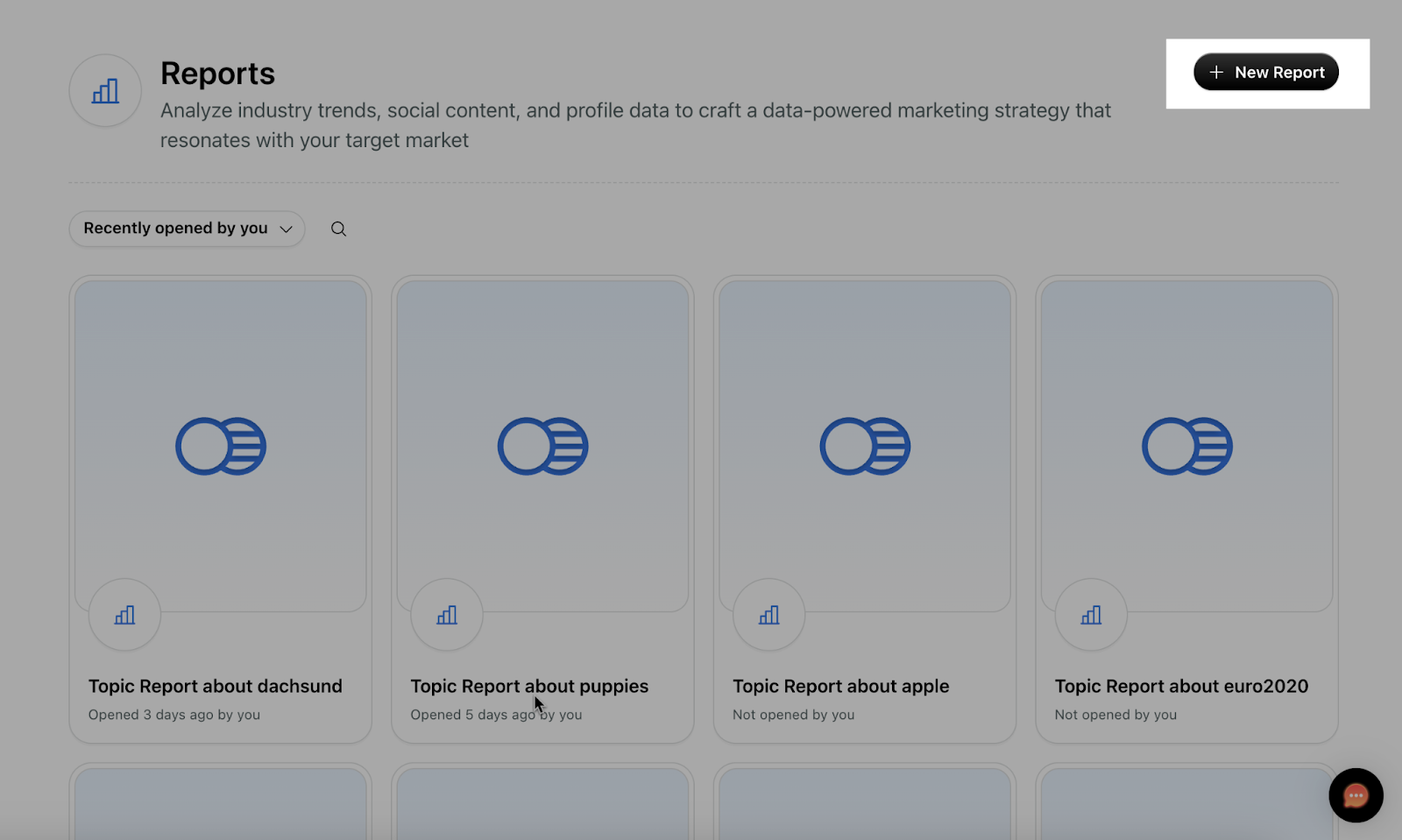Open Topic Report about puppies title
The height and width of the screenshot is (840, 1402).
click(529, 687)
